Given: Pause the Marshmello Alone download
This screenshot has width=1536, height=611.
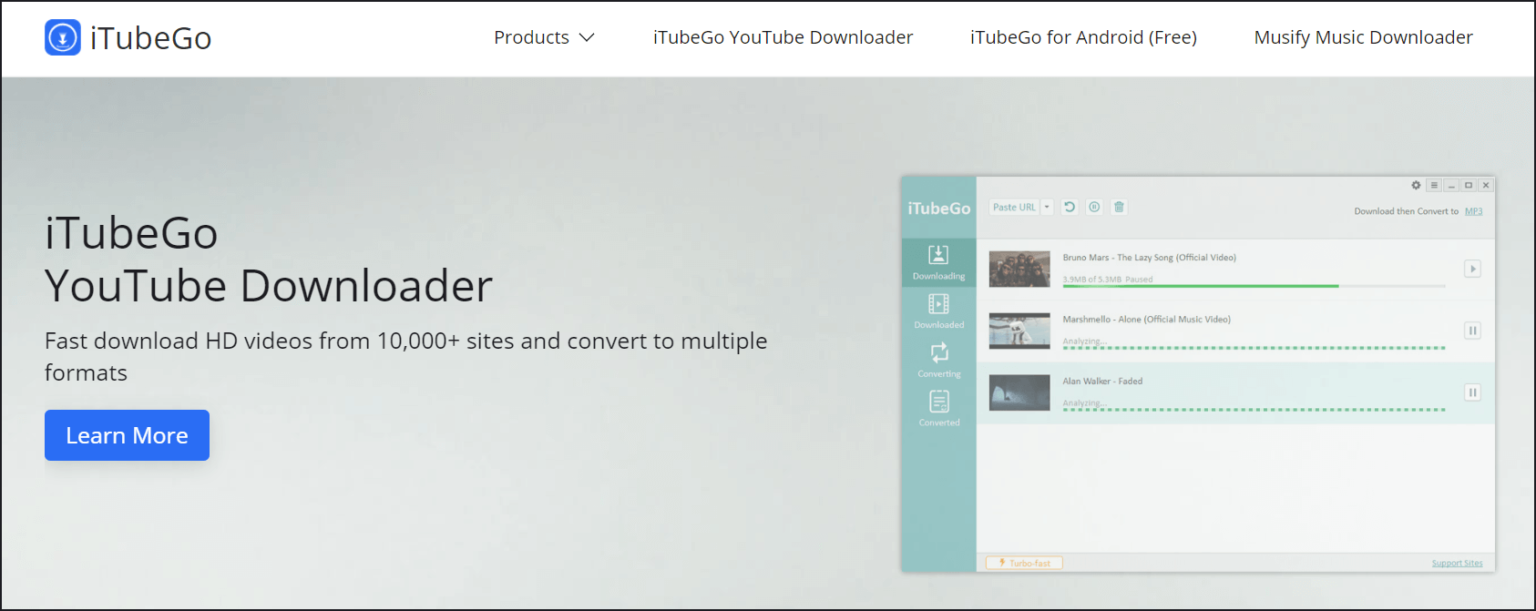Looking at the screenshot, I should coord(1472,330).
